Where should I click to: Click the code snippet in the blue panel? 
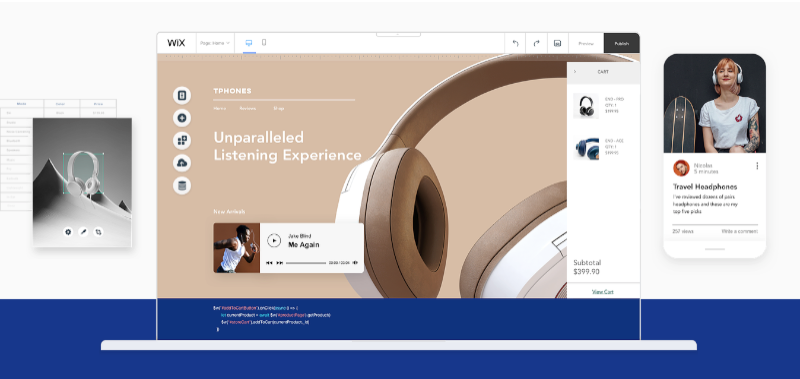point(271,319)
